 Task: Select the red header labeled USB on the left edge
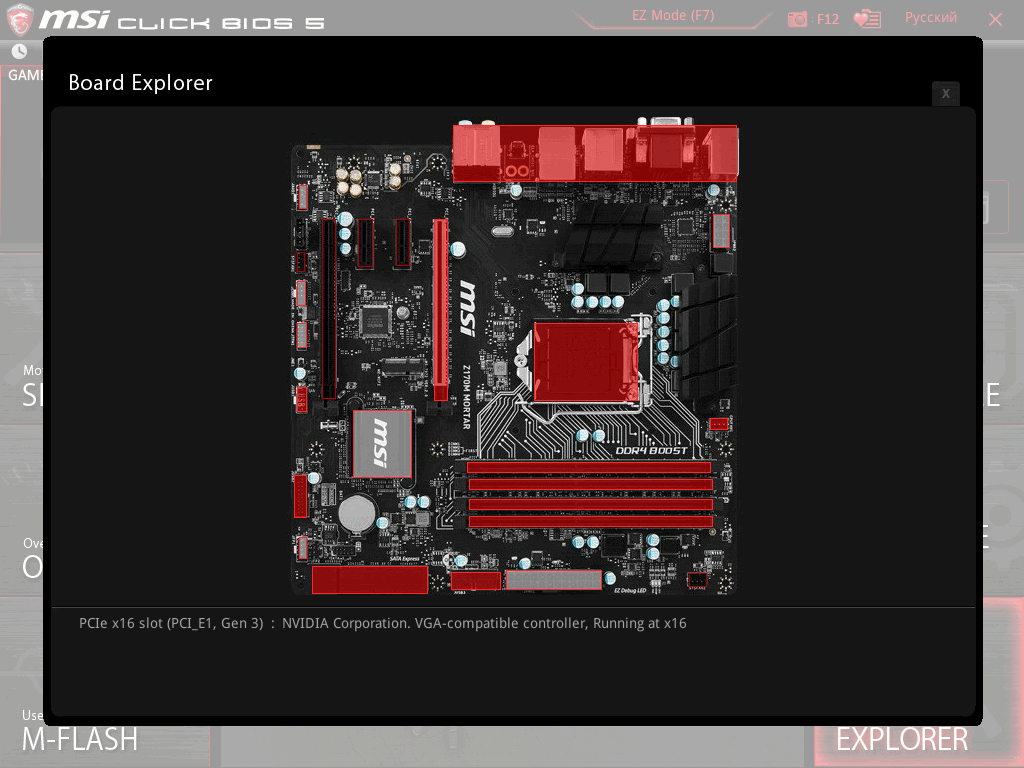pyautogui.click(x=301, y=399)
